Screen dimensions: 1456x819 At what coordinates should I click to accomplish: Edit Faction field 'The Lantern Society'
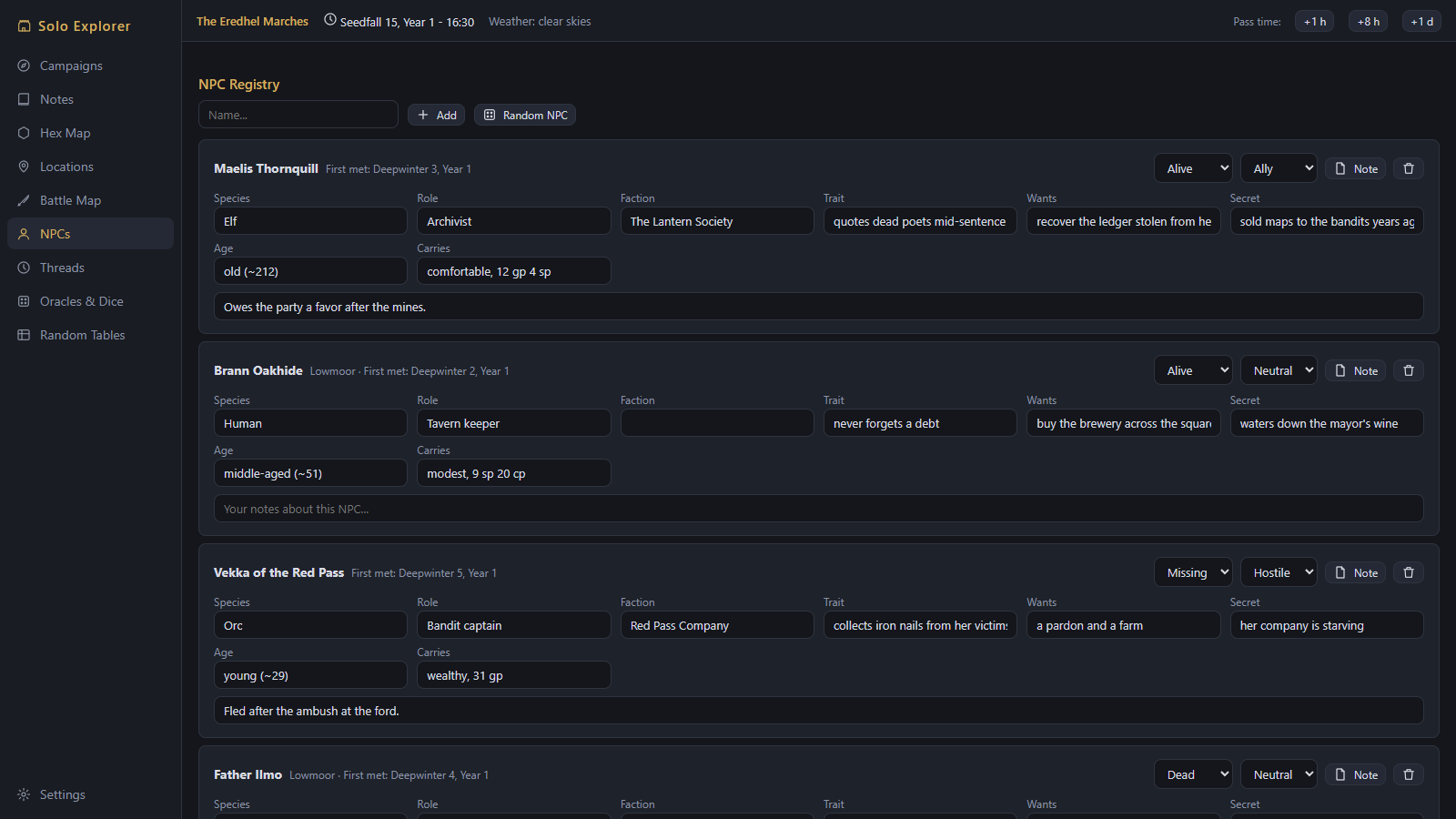tap(717, 221)
